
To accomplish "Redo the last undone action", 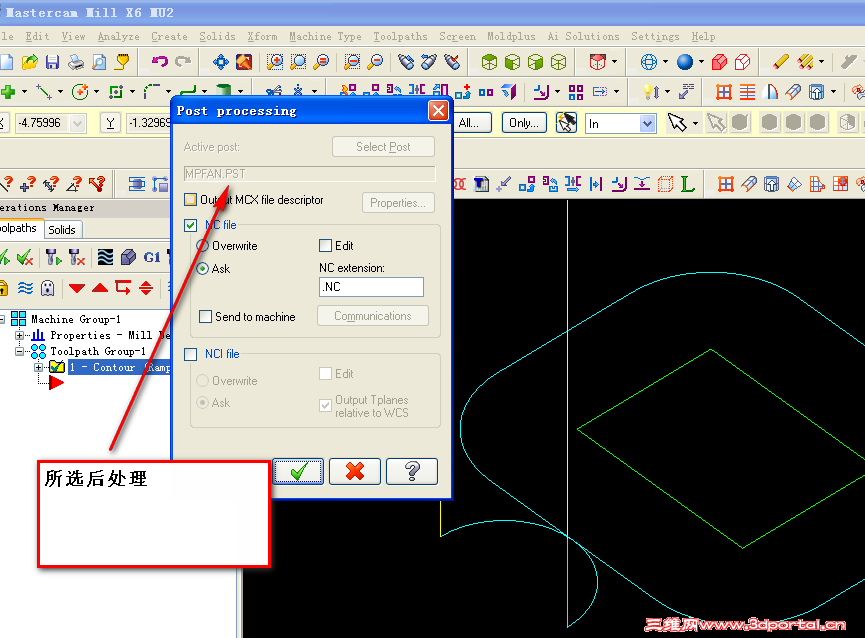I will tap(183, 61).
